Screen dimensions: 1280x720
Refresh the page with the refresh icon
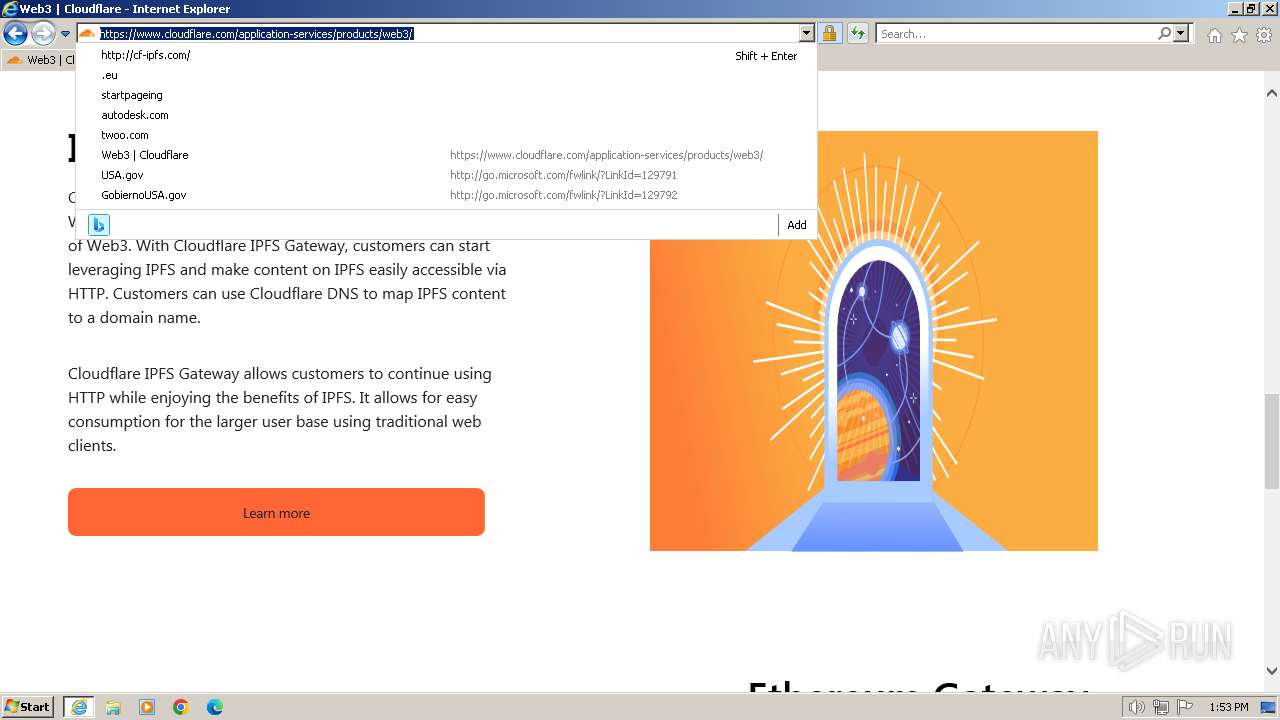click(858, 34)
